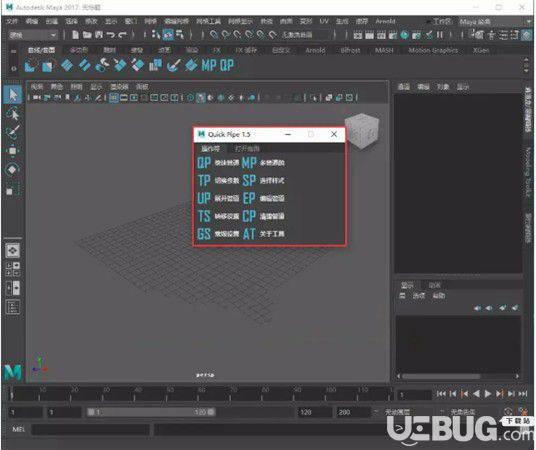This screenshot has width=536, height=450.
Task: Select the Lasso select tool in toolbox
Action: point(13,113)
